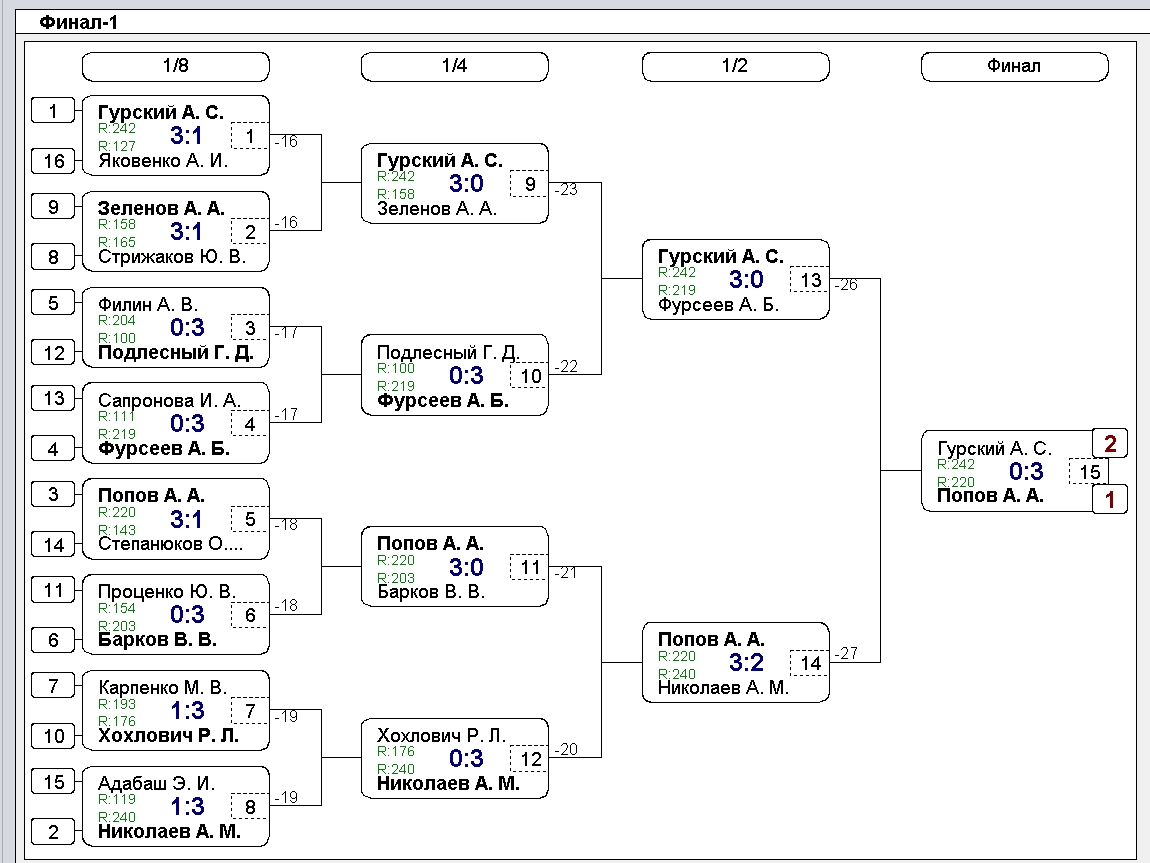This screenshot has width=1150, height=863.
Task: Click seed box number 12
Action: click(53, 353)
